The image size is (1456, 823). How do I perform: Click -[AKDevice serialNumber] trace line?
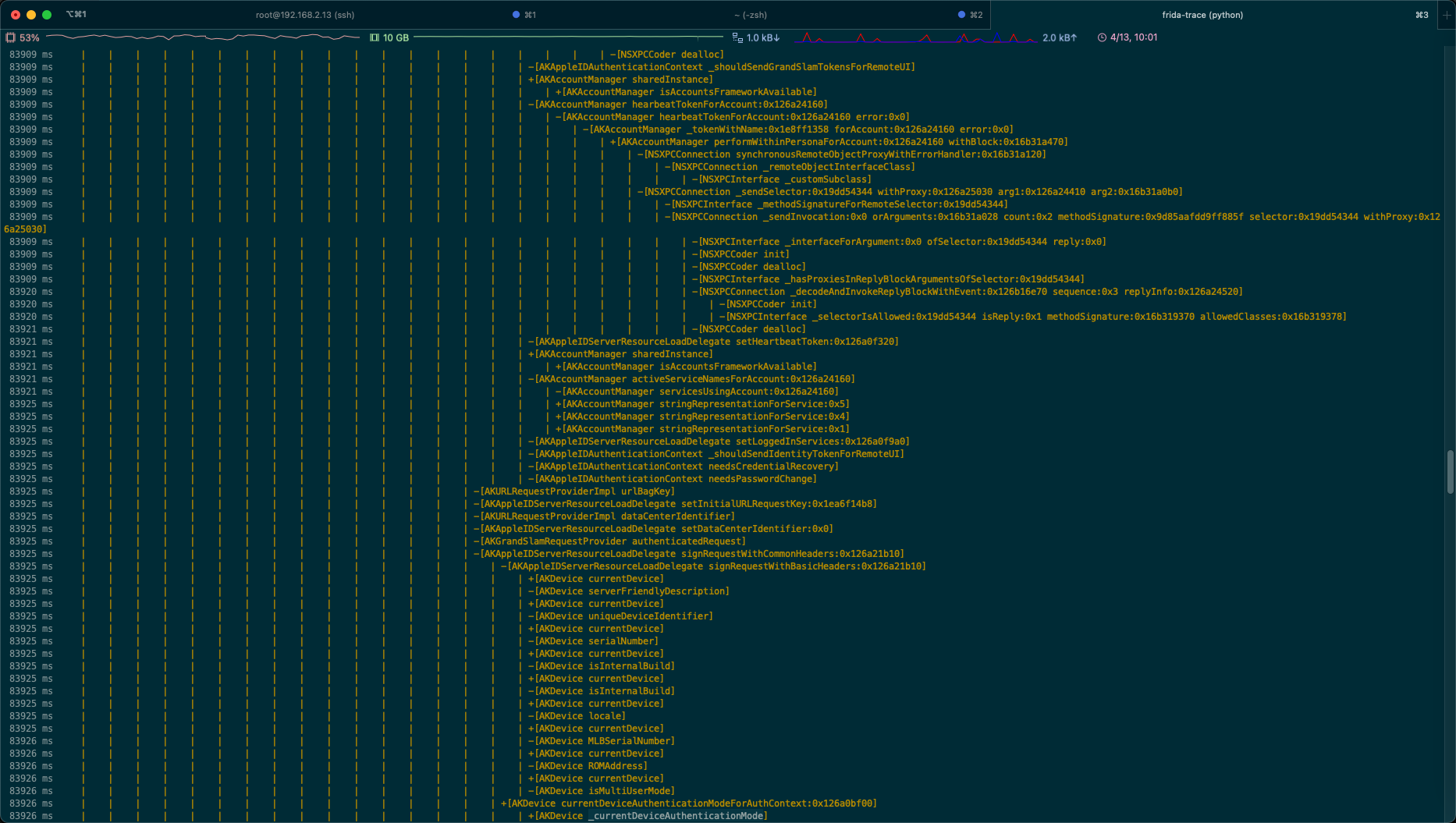pos(593,641)
